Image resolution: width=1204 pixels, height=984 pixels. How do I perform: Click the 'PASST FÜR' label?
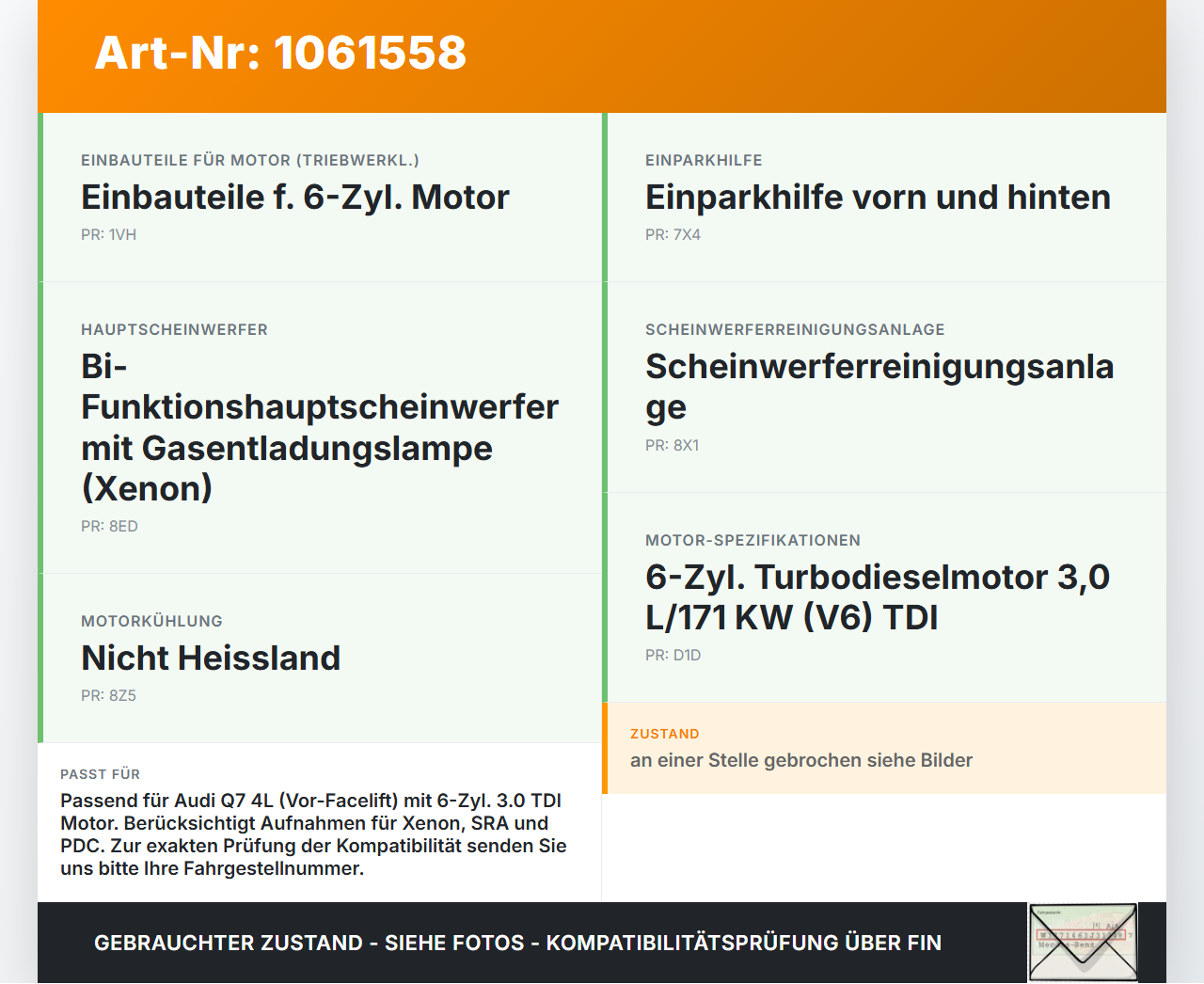pos(101,774)
